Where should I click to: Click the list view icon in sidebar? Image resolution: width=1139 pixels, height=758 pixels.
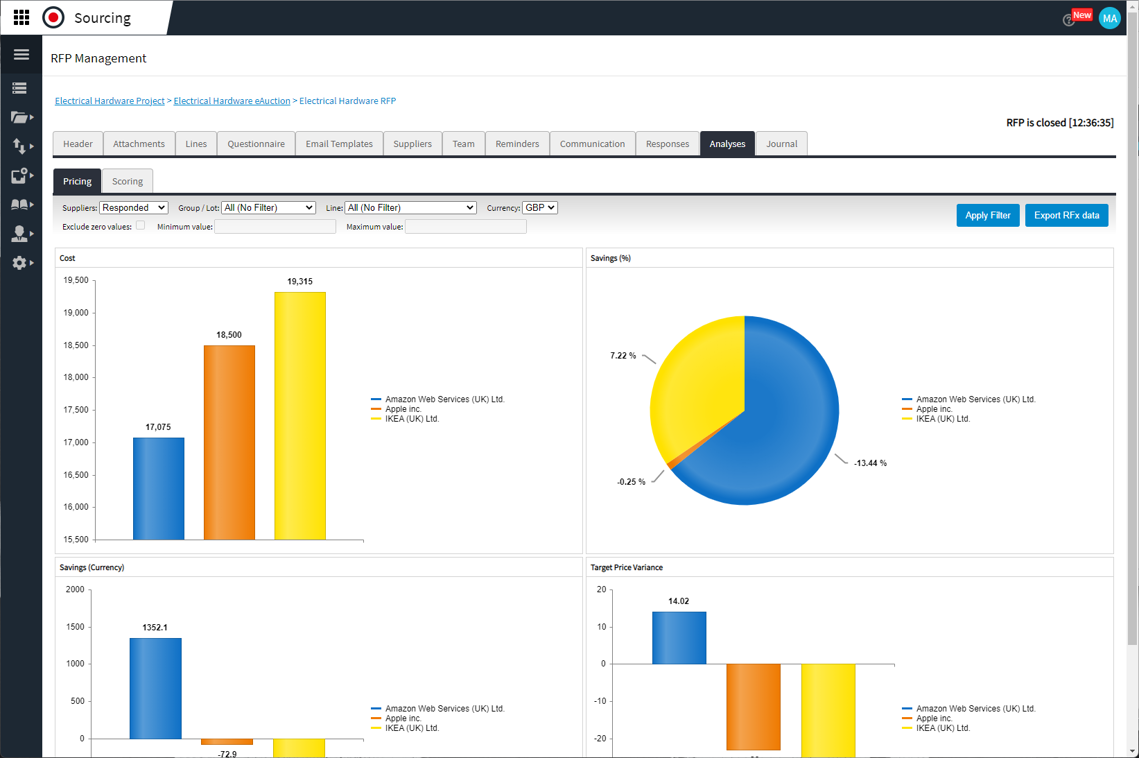point(19,88)
